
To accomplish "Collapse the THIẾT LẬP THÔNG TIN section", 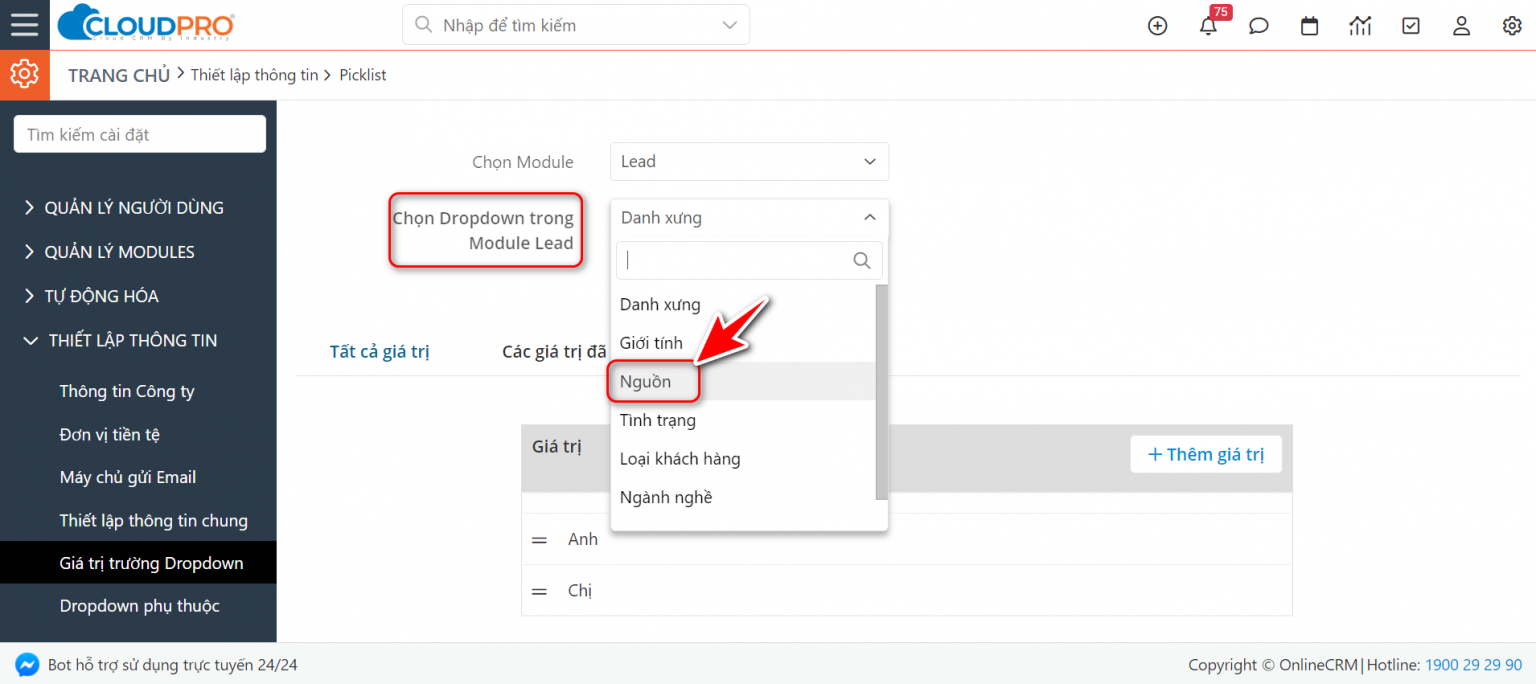I will pyautogui.click(x=132, y=340).
